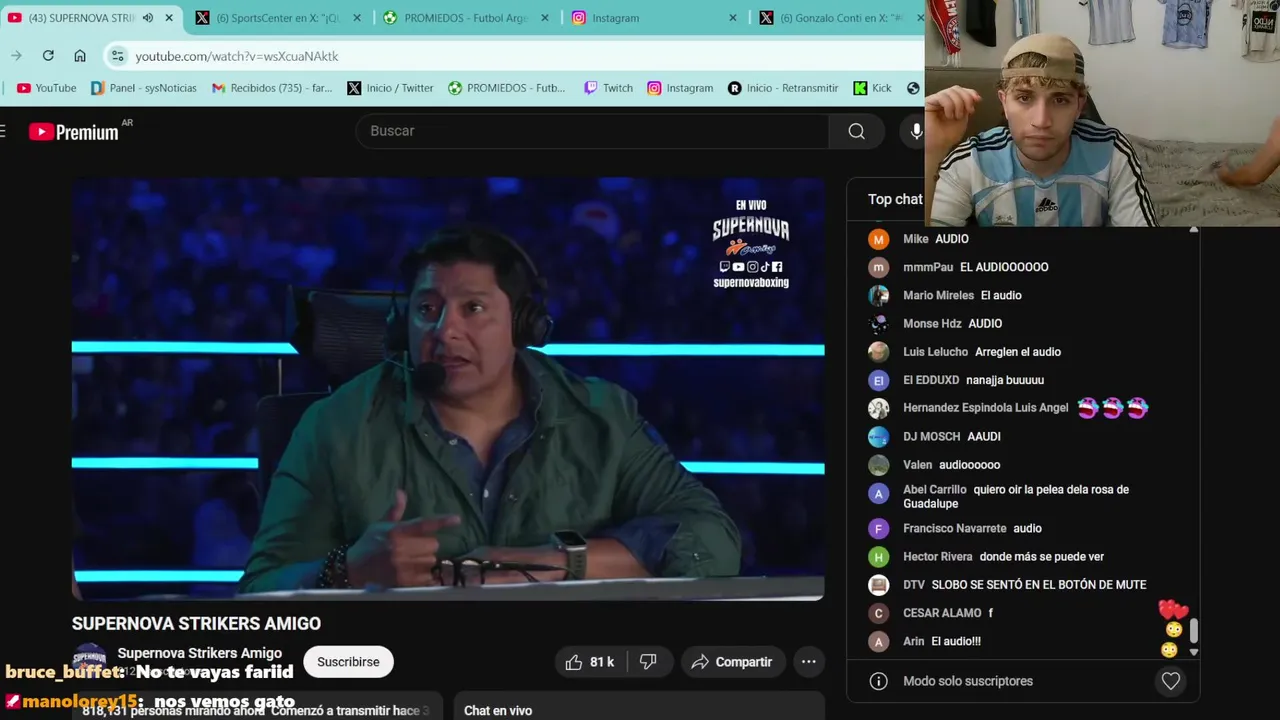Screen dimensions: 1280x720
Task: Click Arin's El audio!!! message
Action: (x=956, y=641)
